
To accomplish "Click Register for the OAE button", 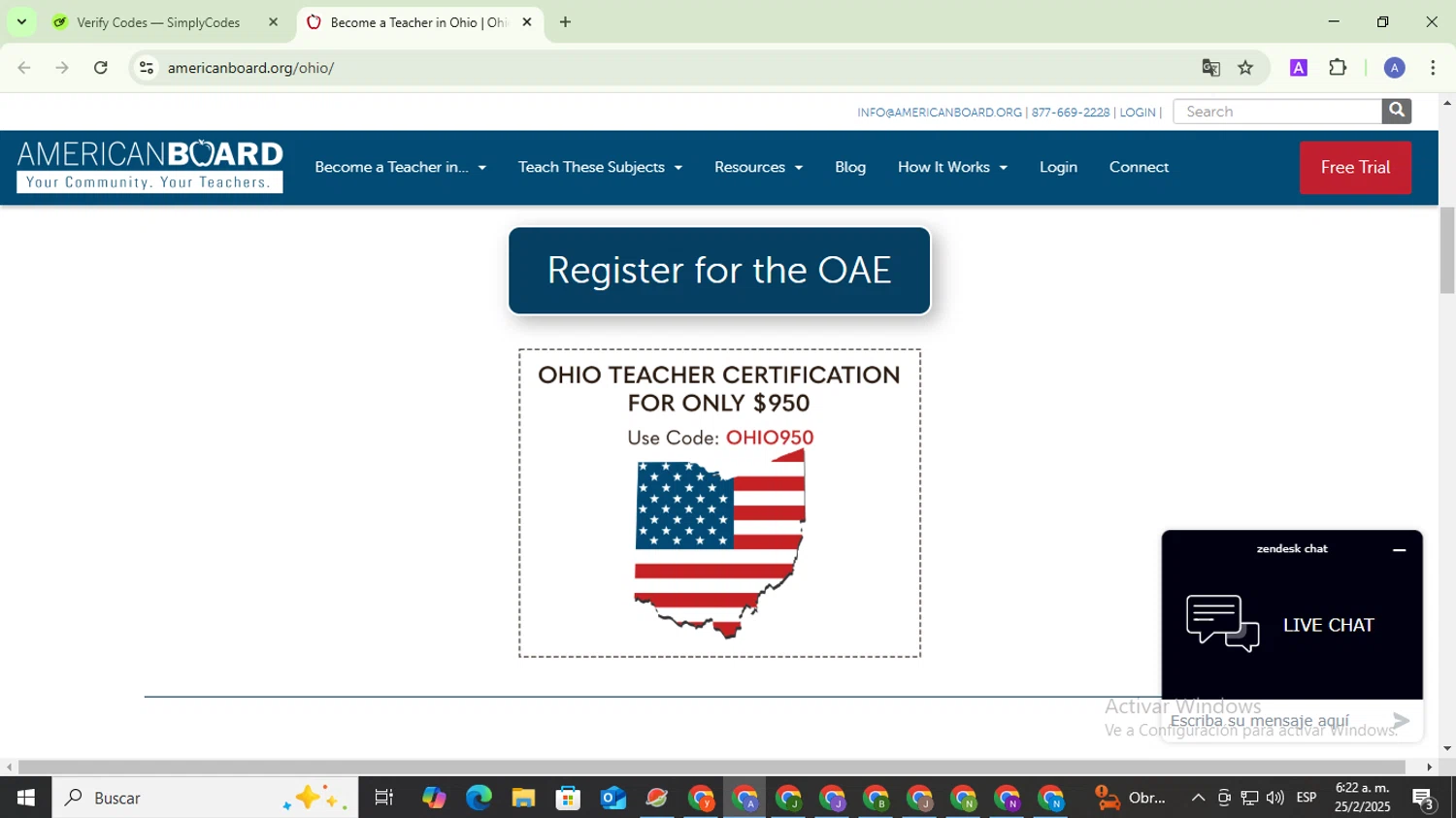I will tap(719, 270).
